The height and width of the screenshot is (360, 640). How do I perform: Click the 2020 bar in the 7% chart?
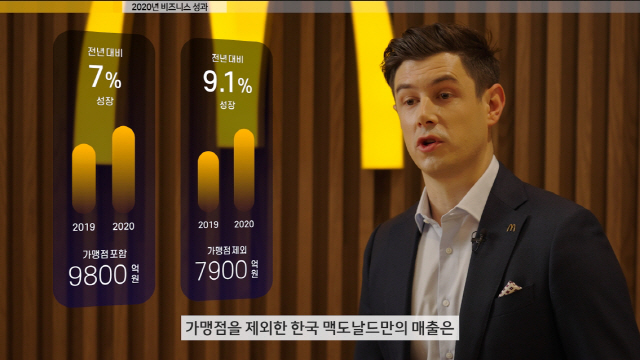123,169
